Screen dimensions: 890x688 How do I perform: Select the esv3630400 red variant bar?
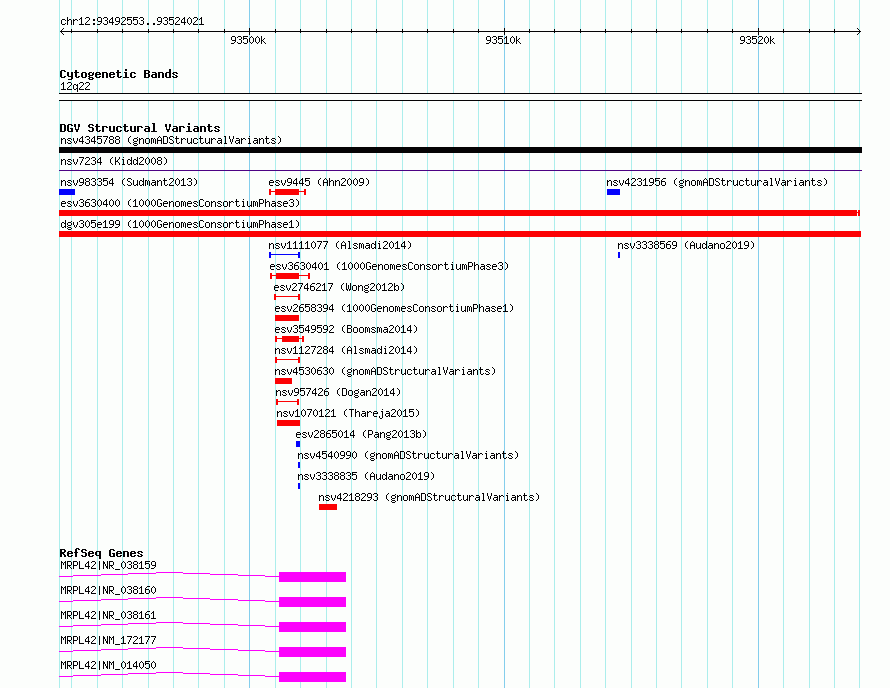tap(459, 213)
